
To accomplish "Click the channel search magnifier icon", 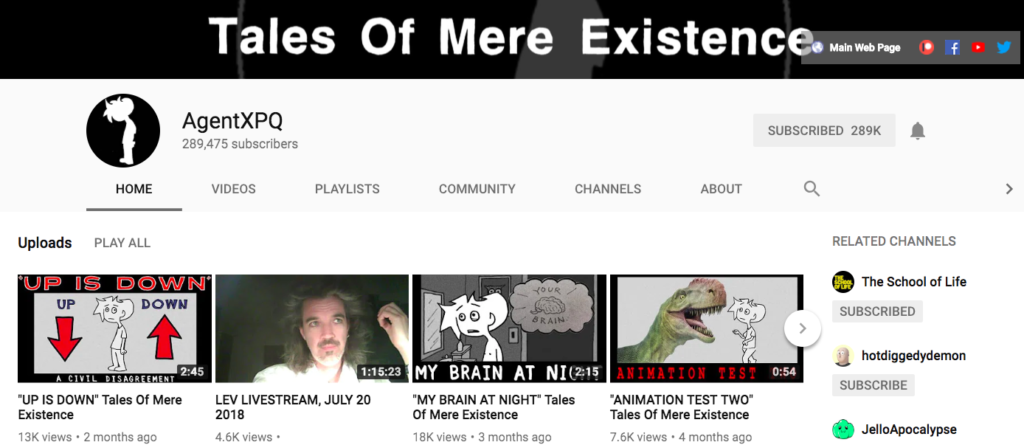I will coord(811,189).
